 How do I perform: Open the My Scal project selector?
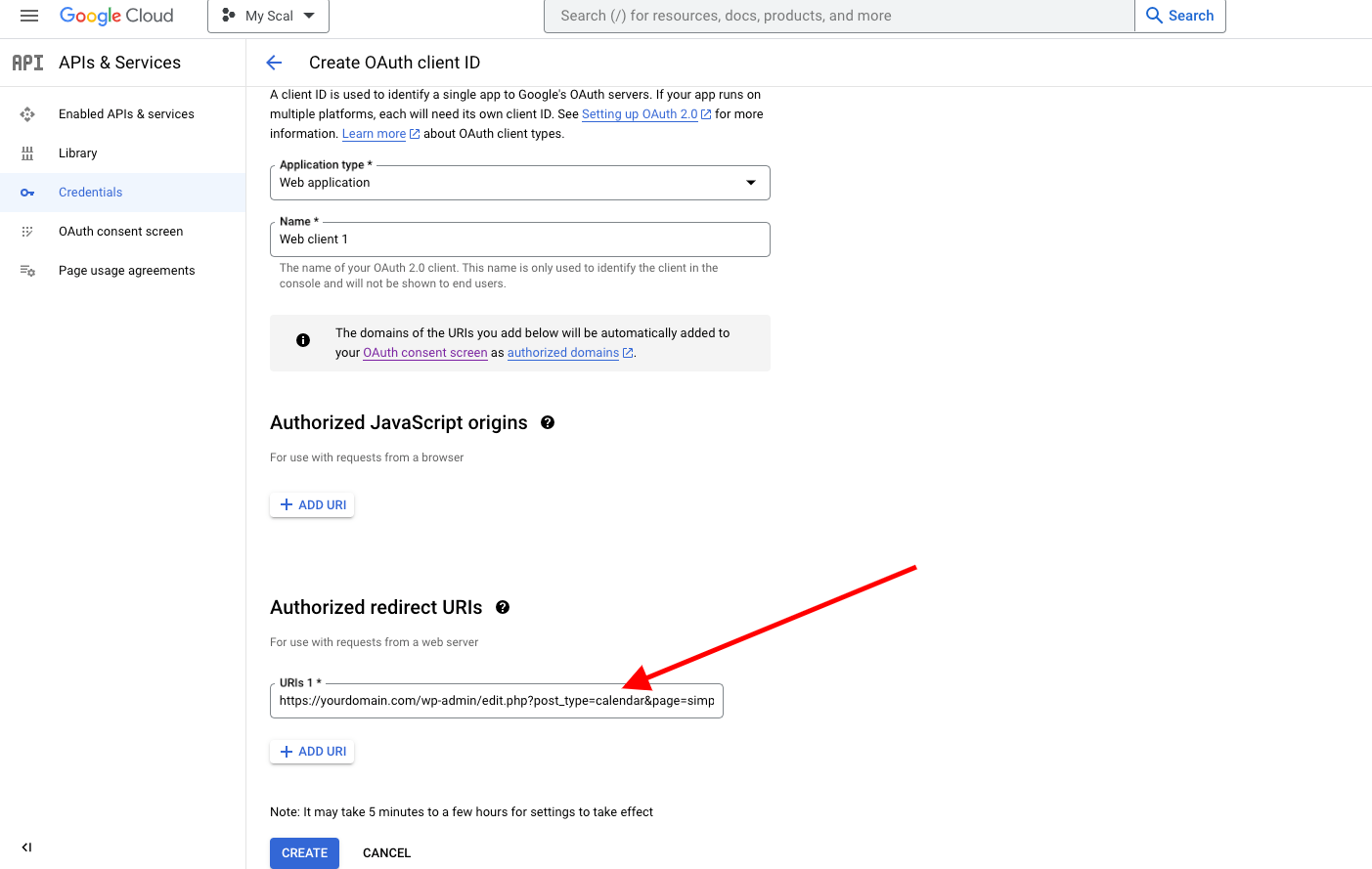click(x=268, y=16)
